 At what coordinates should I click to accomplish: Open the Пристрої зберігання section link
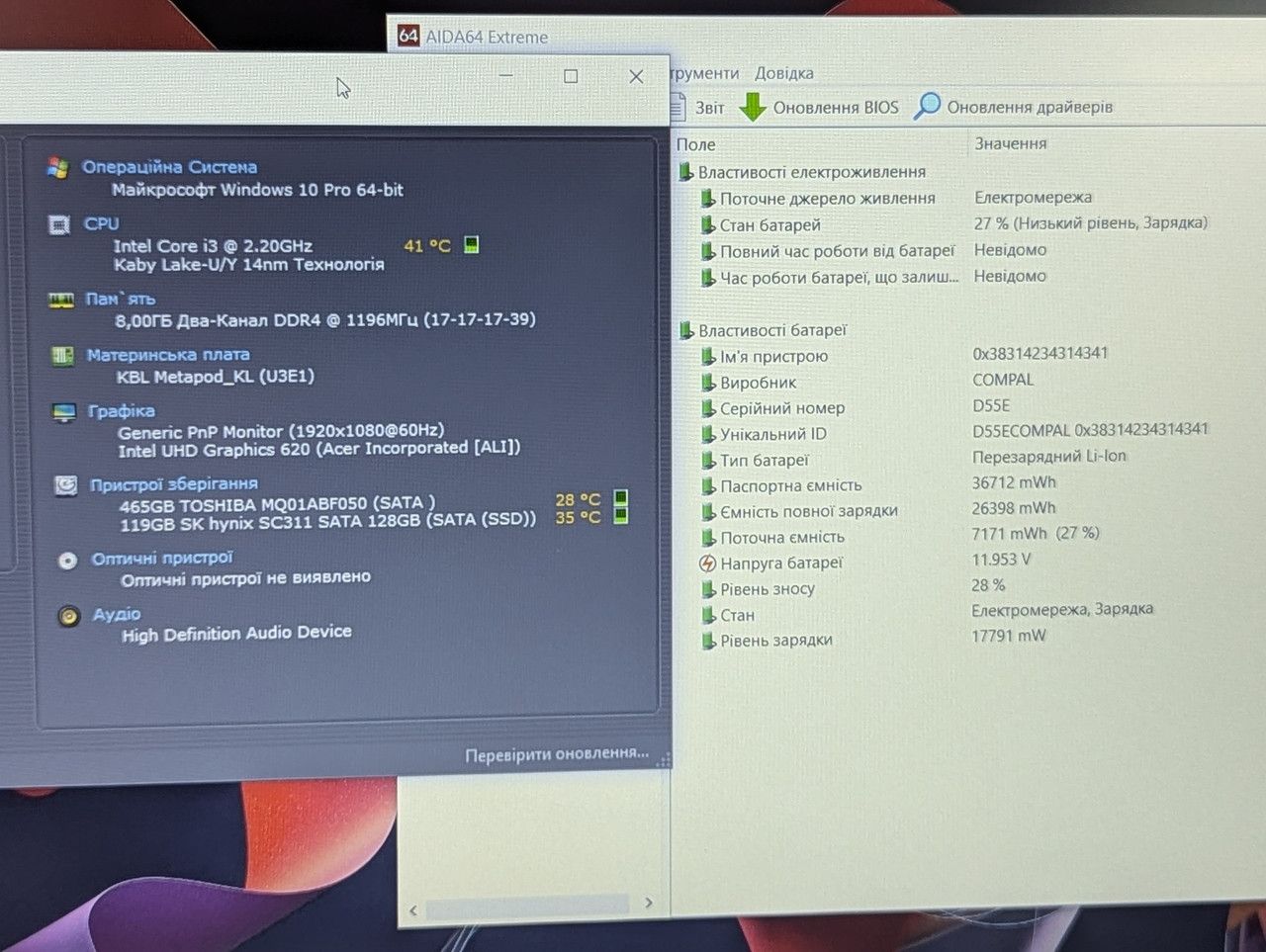click(x=174, y=484)
